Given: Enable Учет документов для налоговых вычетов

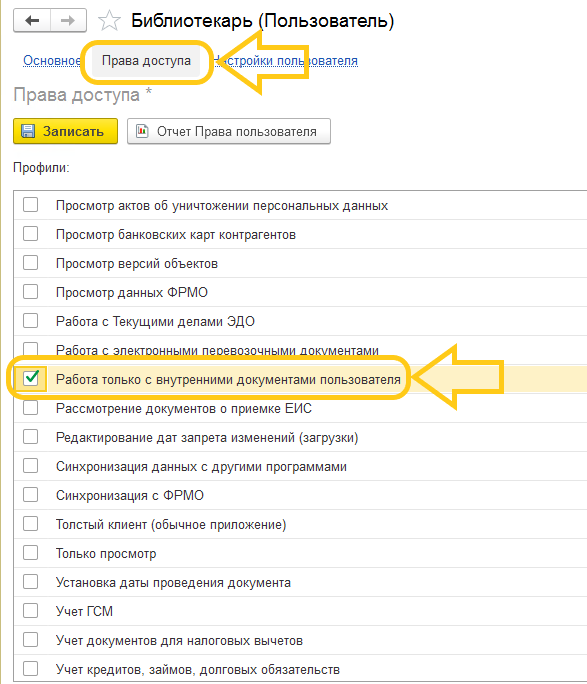Looking at the screenshot, I should pyautogui.click(x=31, y=640).
